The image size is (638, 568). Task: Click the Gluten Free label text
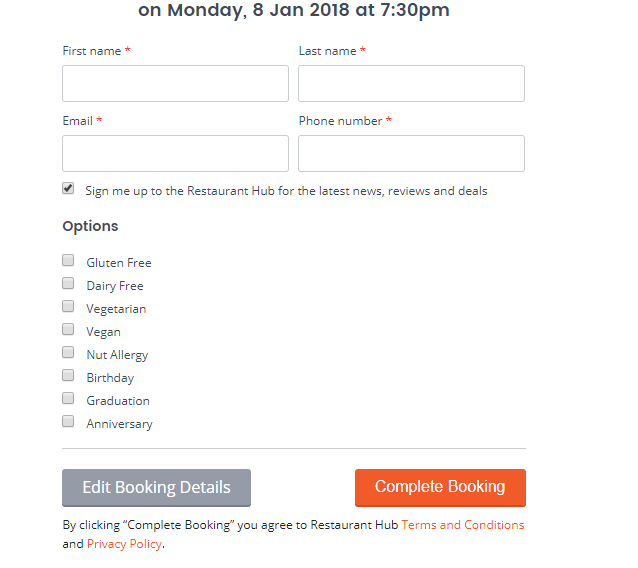[119, 263]
